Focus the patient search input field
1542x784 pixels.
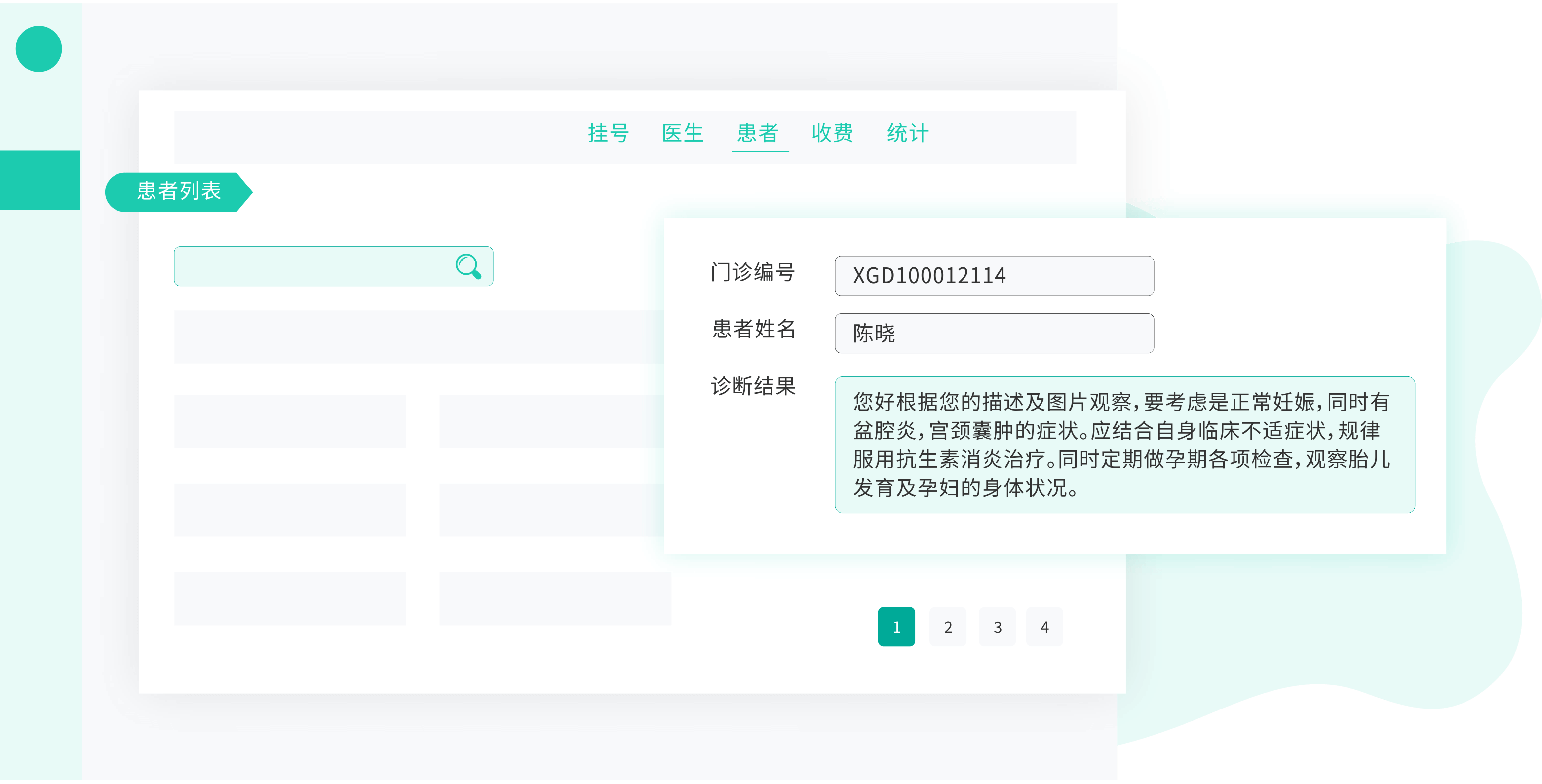333,266
